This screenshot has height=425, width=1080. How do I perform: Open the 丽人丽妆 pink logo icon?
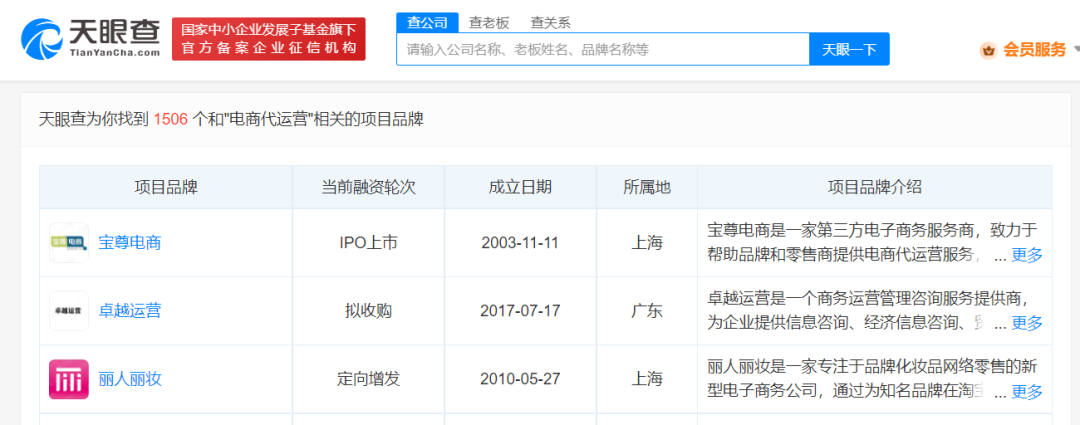click(x=69, y=379)
